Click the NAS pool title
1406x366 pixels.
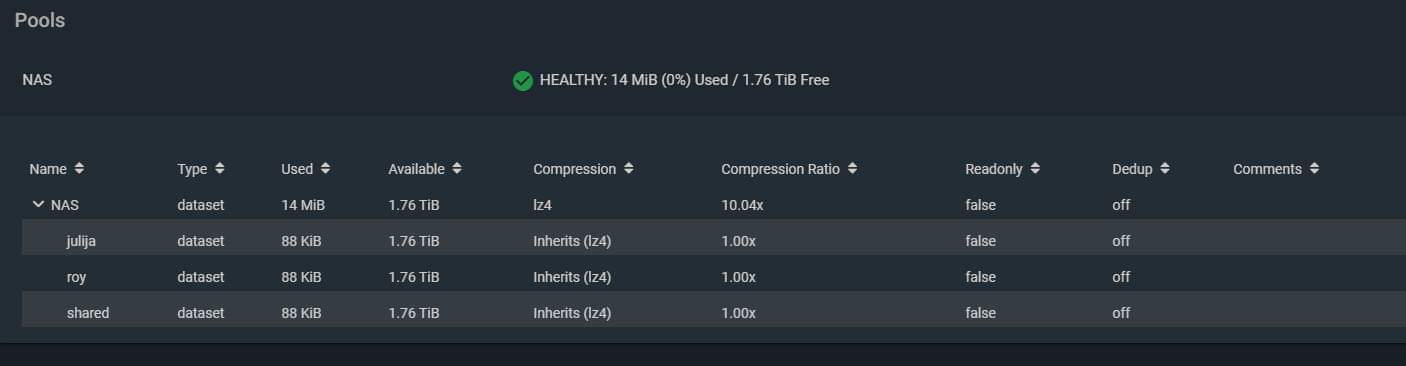click(37, 80)
